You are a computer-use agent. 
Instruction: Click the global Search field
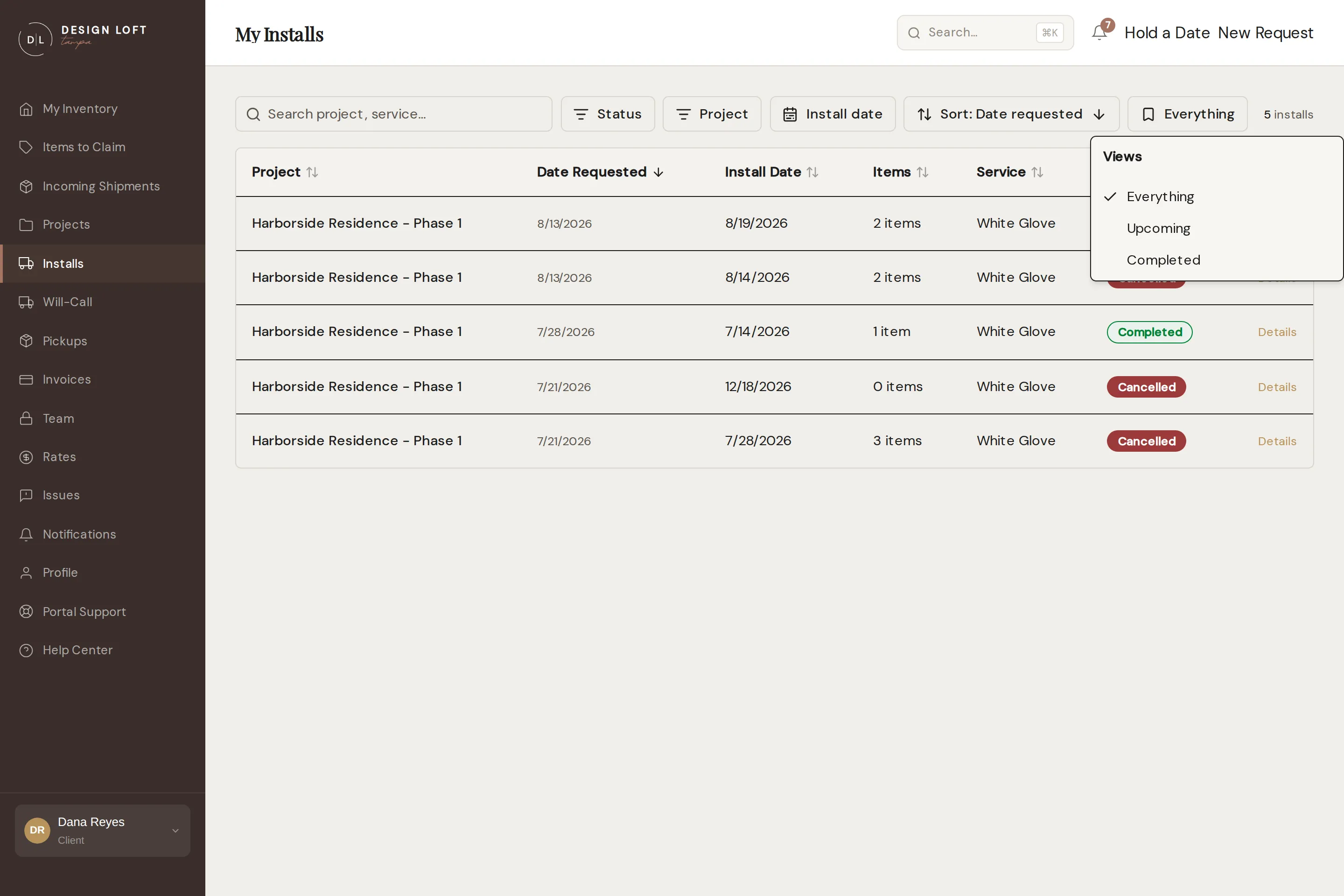point(985,33)
